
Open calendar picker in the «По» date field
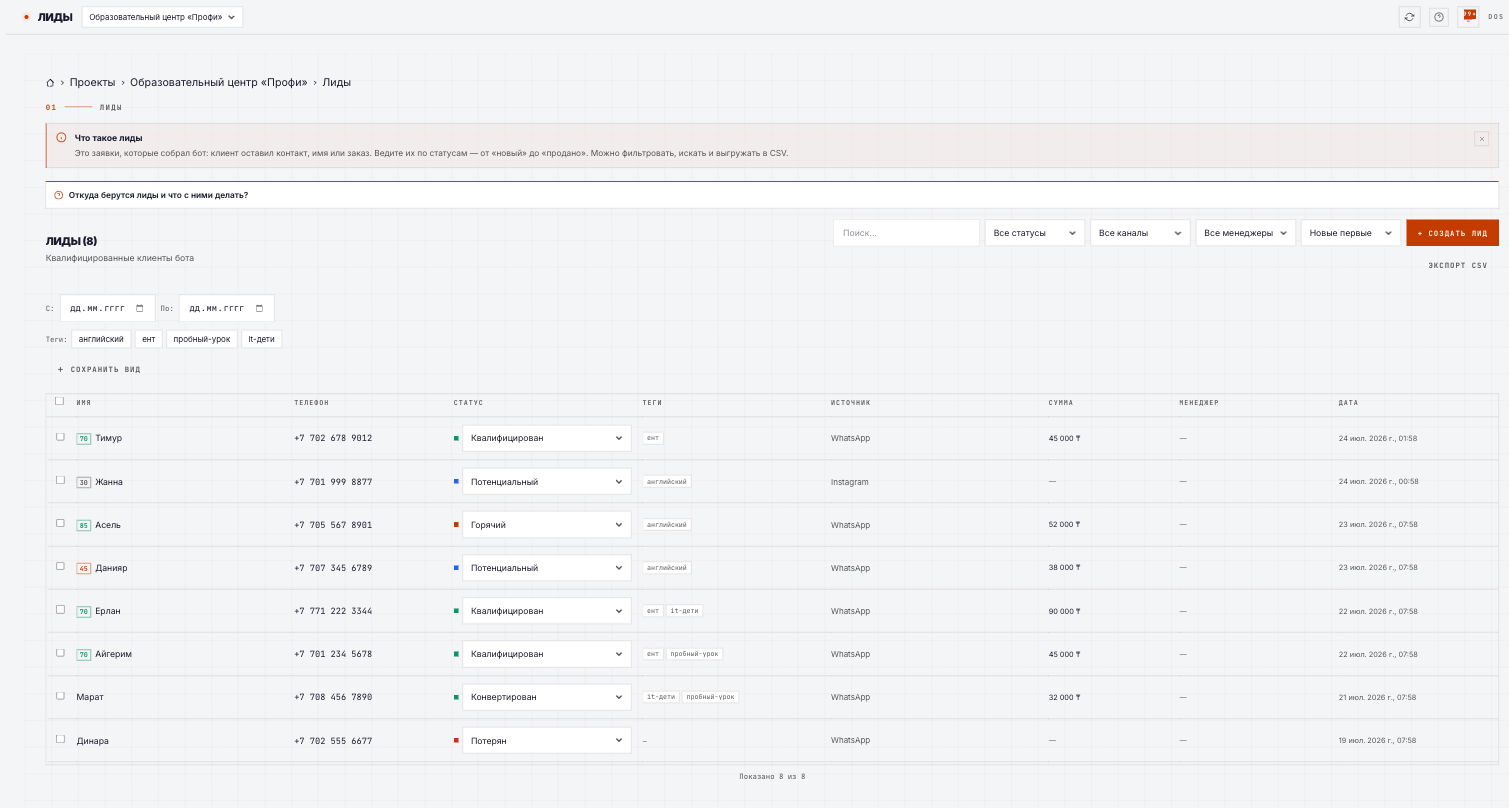pos(260,308)
